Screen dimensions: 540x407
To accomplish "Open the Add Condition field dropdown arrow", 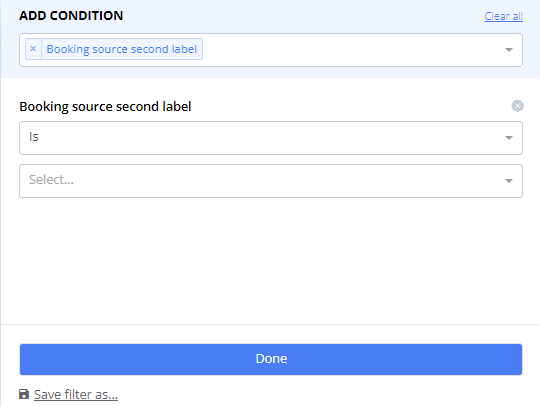I will pyautogui.click(x=509, y=50).
